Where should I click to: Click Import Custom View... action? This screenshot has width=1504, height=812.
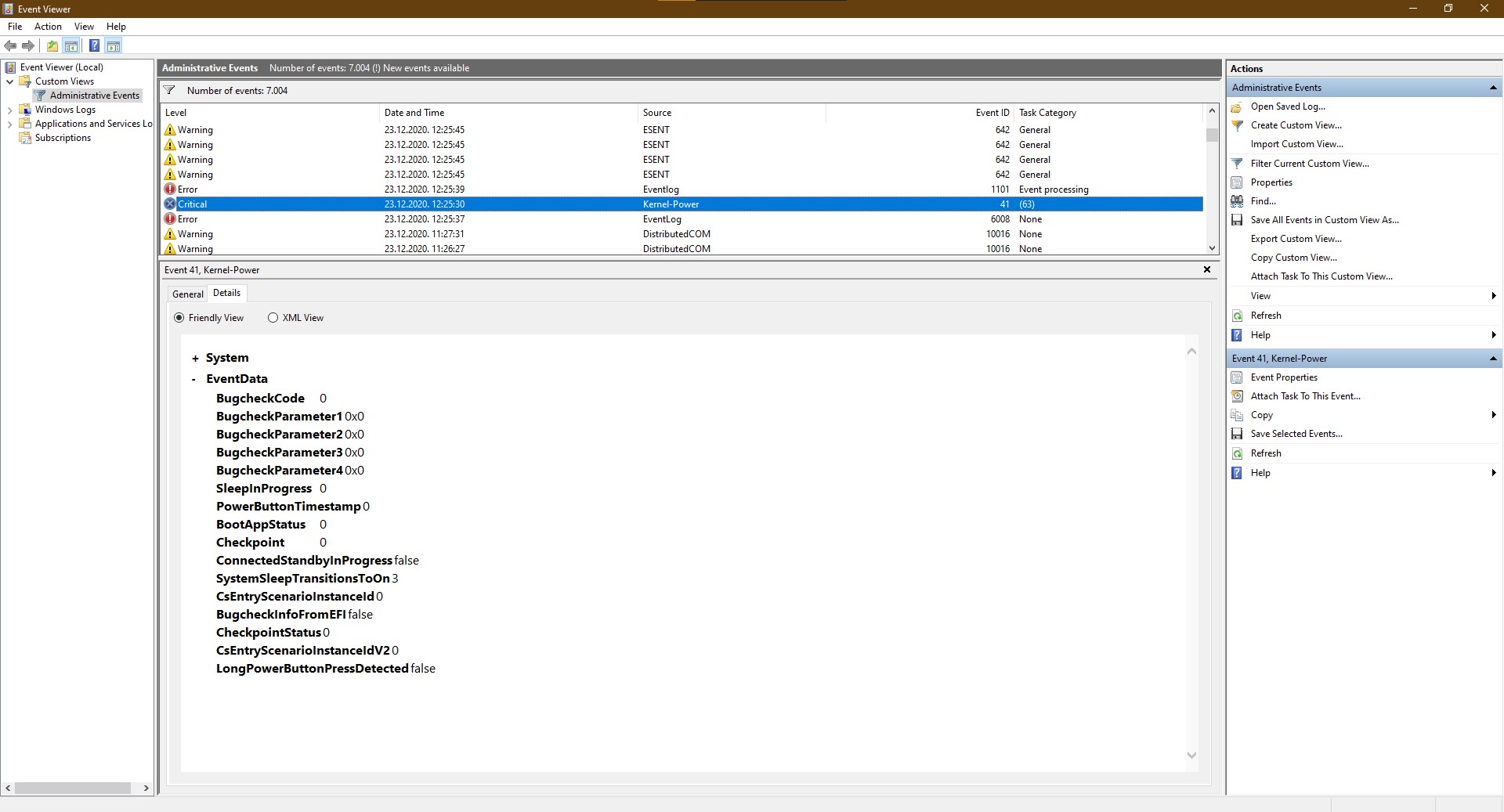(x=1296, y=144)
